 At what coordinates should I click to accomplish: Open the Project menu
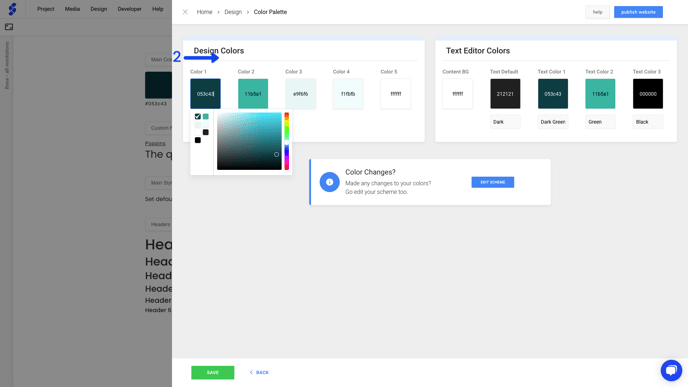click(x=46, y=9)
